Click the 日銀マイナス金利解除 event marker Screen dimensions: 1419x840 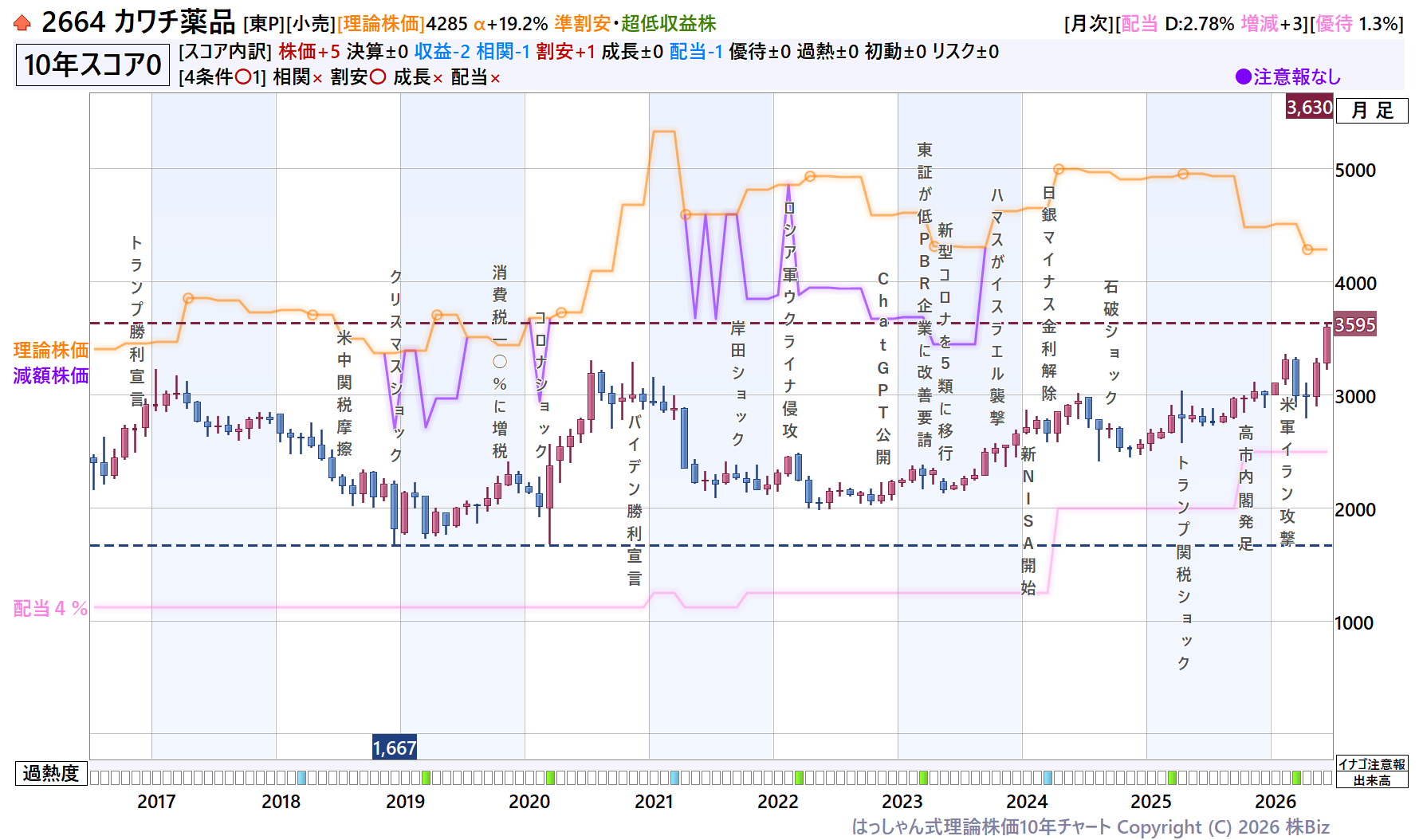1049,293
